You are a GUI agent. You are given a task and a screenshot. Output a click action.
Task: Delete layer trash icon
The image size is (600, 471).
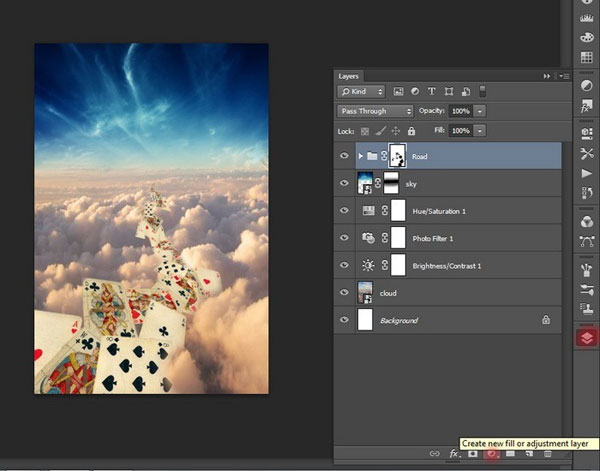click(x=548, y=454)
